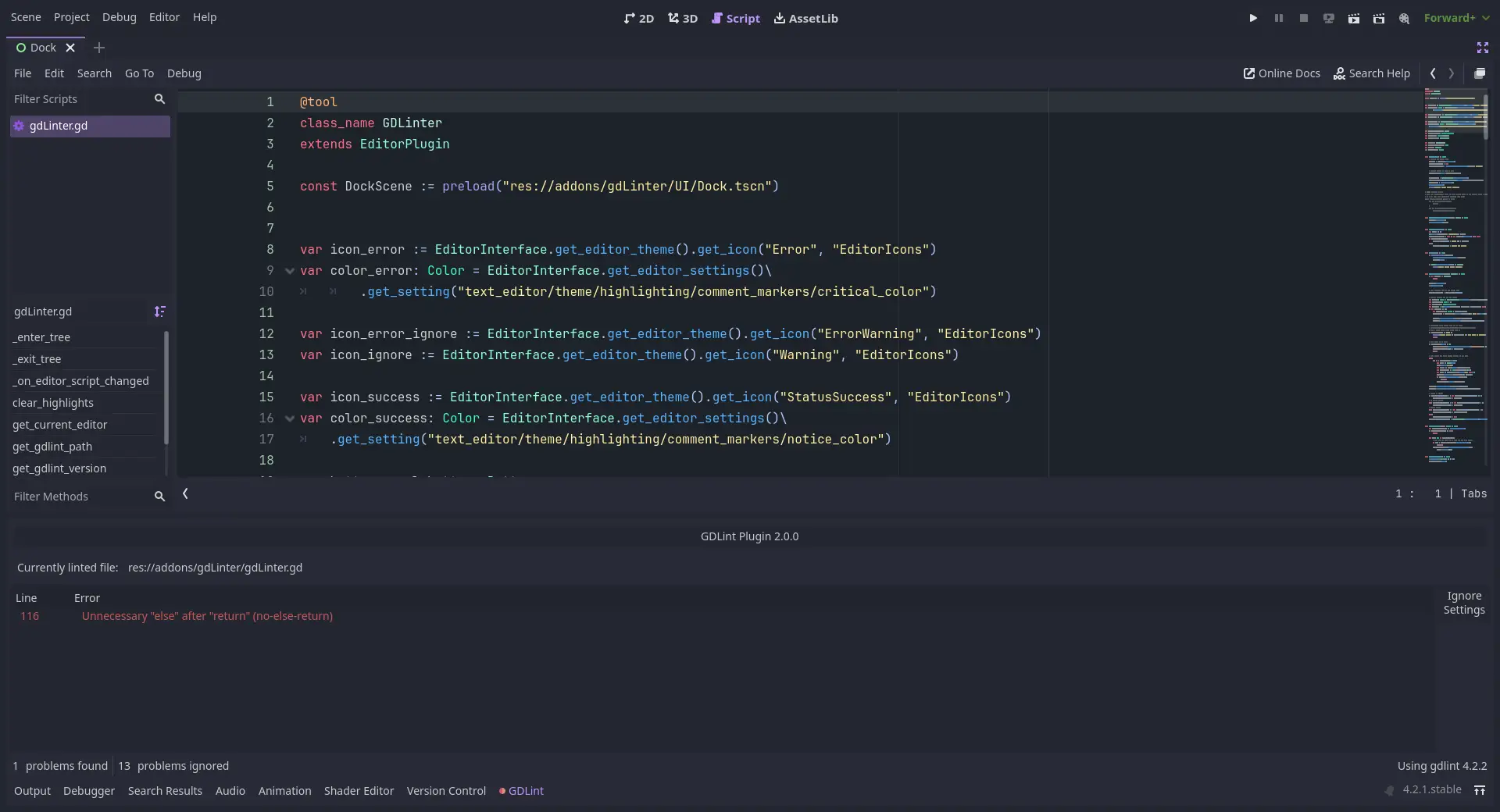
Task: Toggle Movie Maker mode icon
Action: click(x=1405, y=18)
